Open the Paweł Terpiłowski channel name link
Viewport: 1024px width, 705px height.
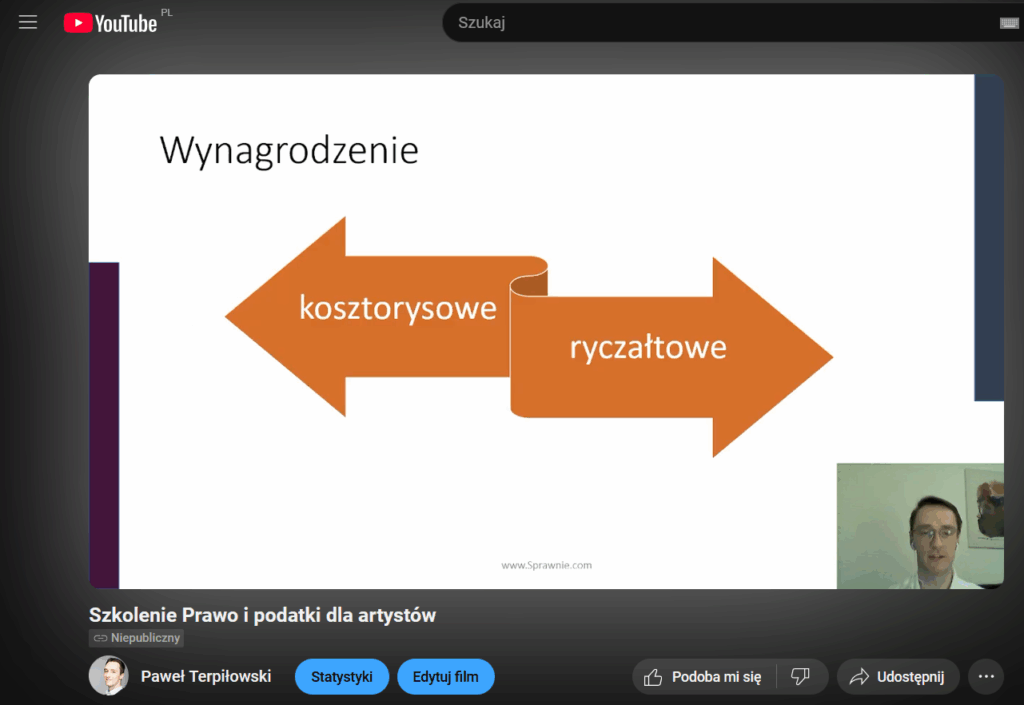pos(206,677)
